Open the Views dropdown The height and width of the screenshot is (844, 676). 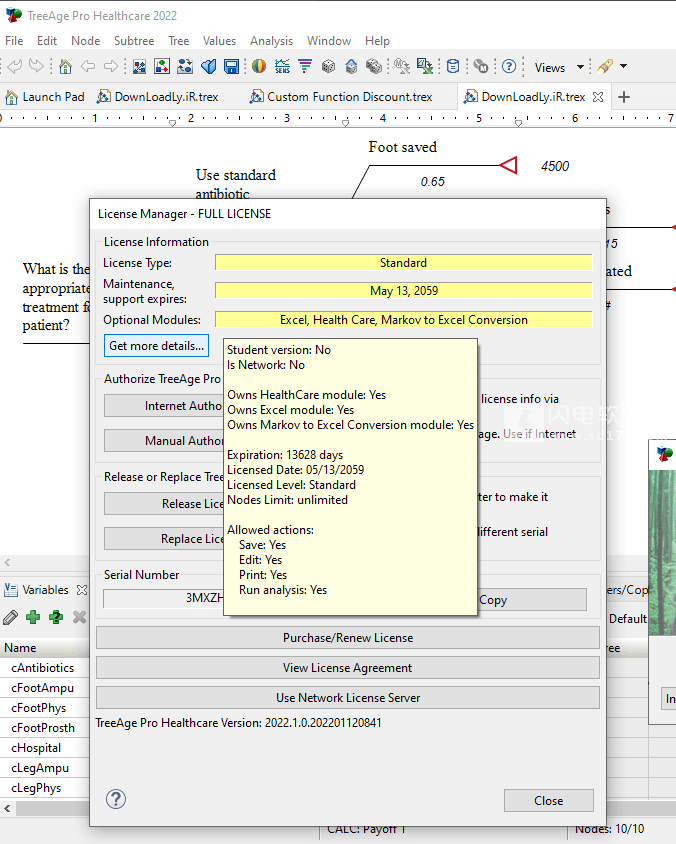(x=559, y=67)
